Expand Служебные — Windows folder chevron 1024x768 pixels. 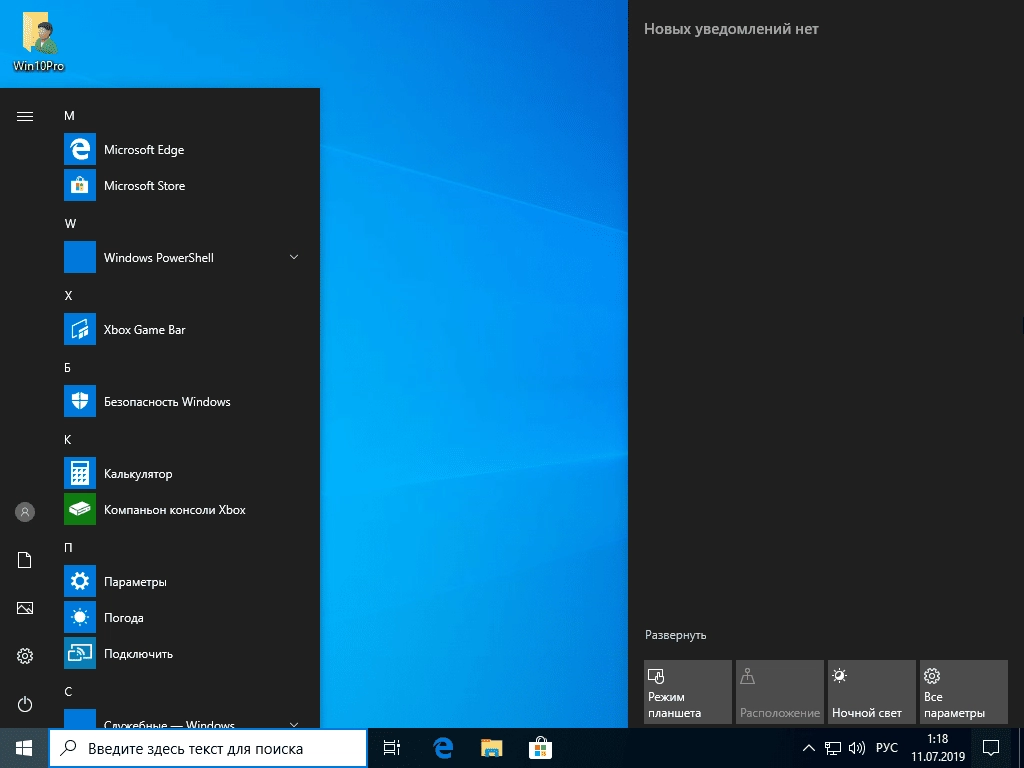[x=294, y=724]
